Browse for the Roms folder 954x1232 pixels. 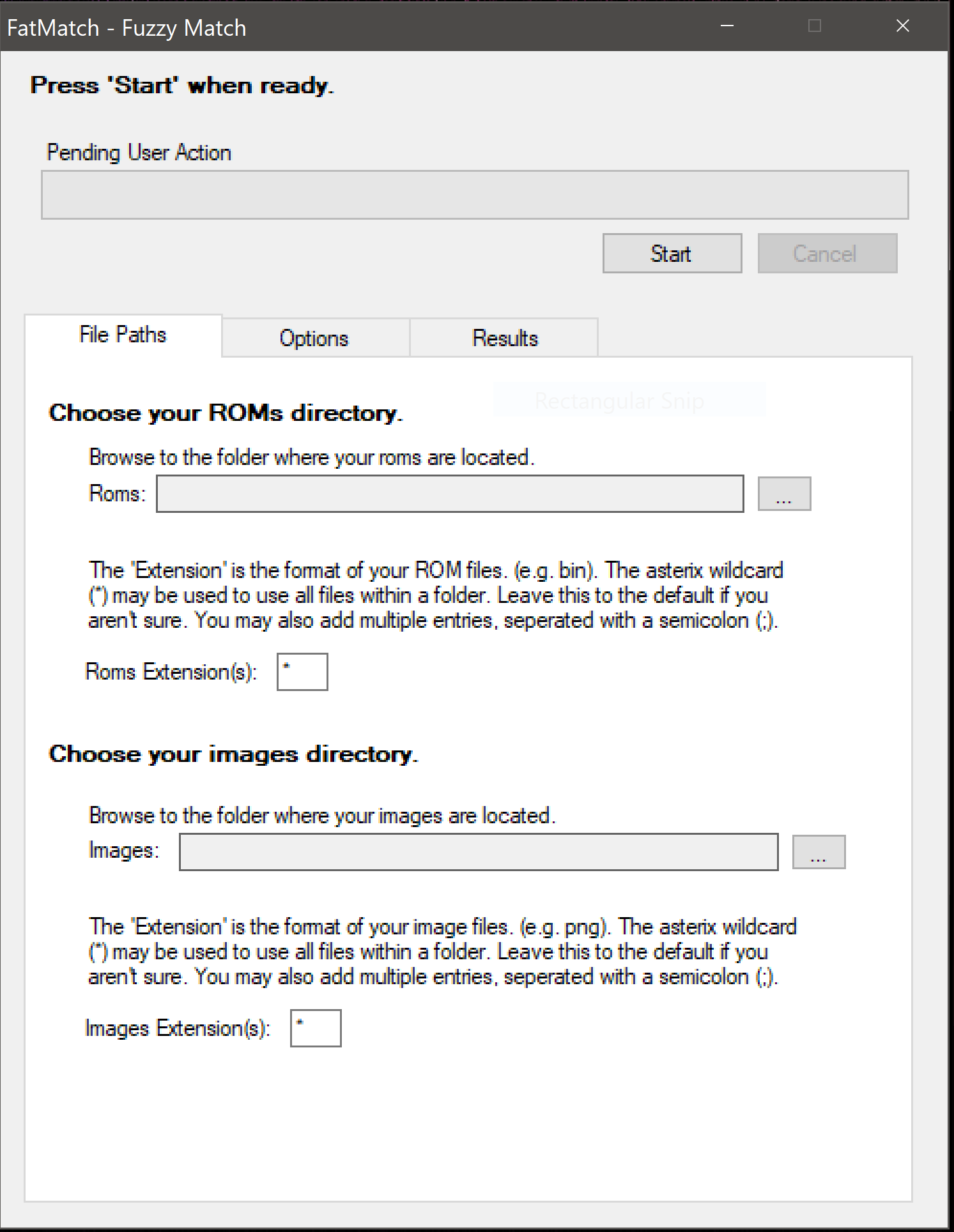click(x=784, y=494)
